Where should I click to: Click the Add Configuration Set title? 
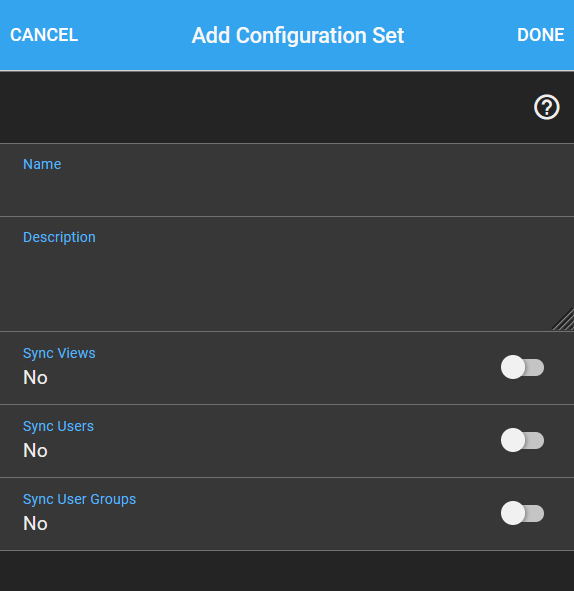(x=298, y=36)
